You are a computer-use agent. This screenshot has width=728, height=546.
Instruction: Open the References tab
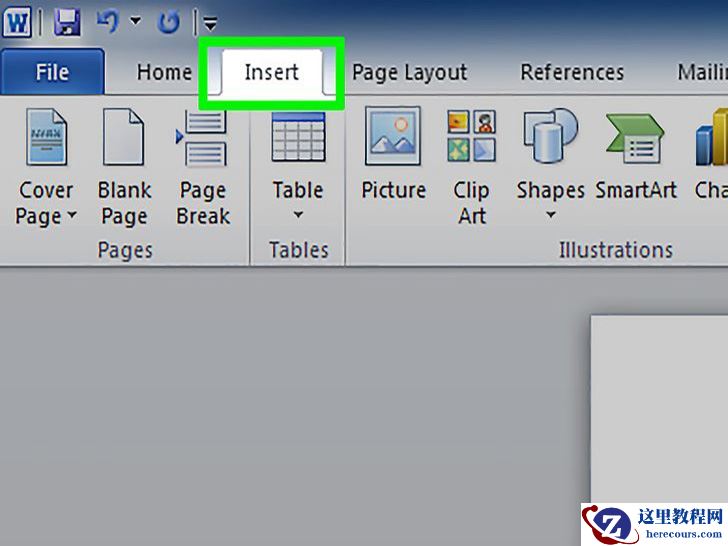point(572,72)
